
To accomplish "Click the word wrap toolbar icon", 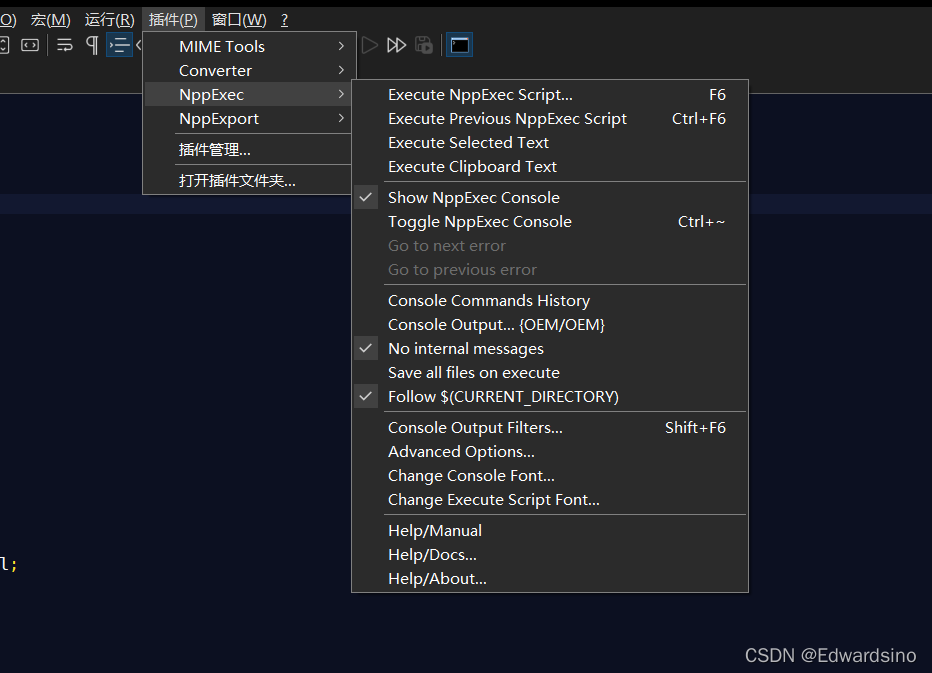I will tap(64, 45).
